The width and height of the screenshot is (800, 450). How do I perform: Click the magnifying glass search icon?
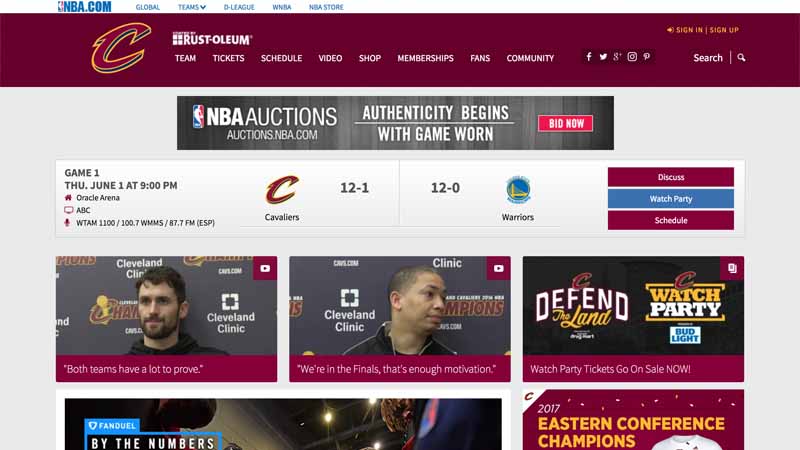click(x=741, y=58)
